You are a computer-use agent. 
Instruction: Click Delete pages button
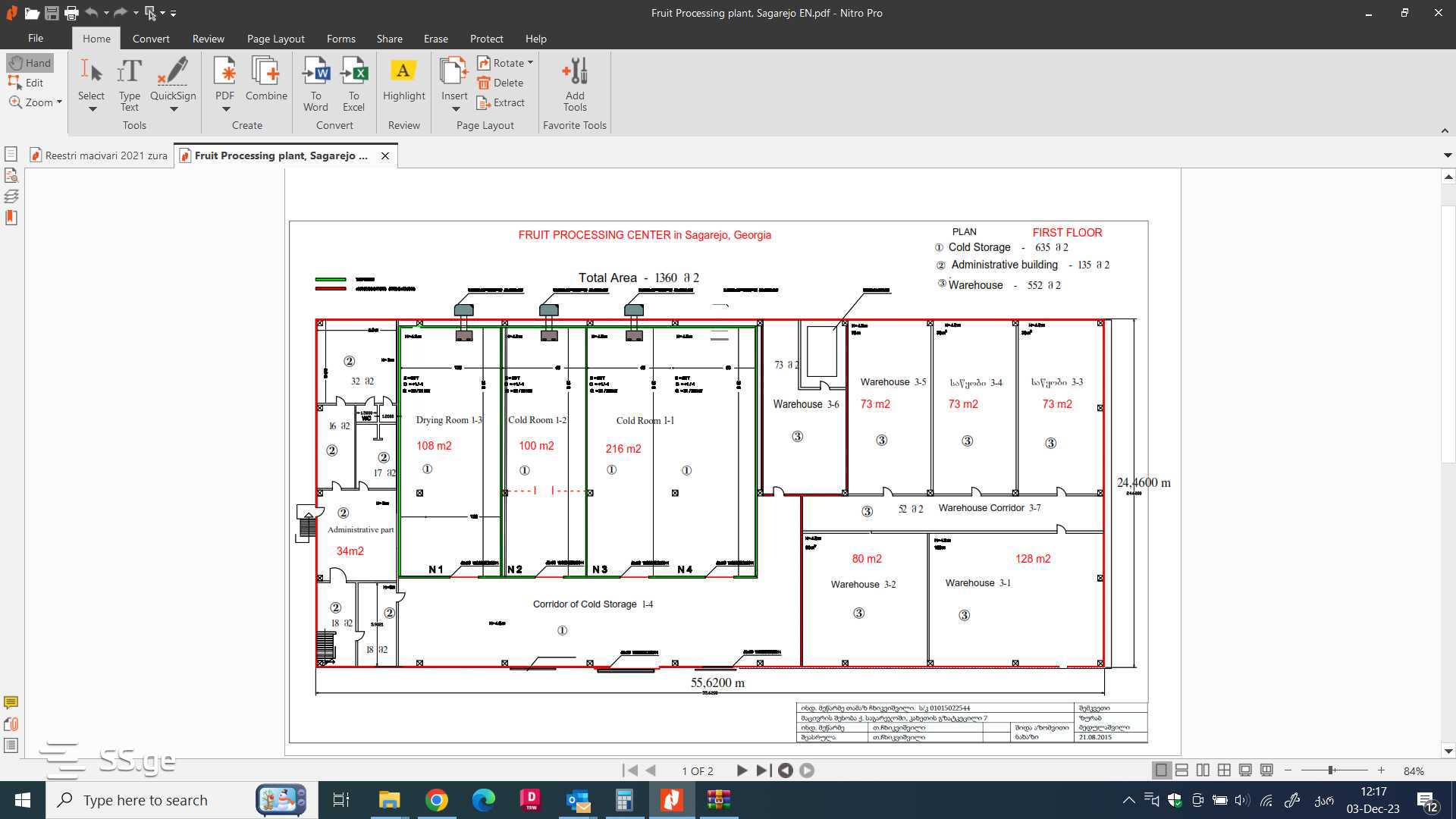[500, 83]
